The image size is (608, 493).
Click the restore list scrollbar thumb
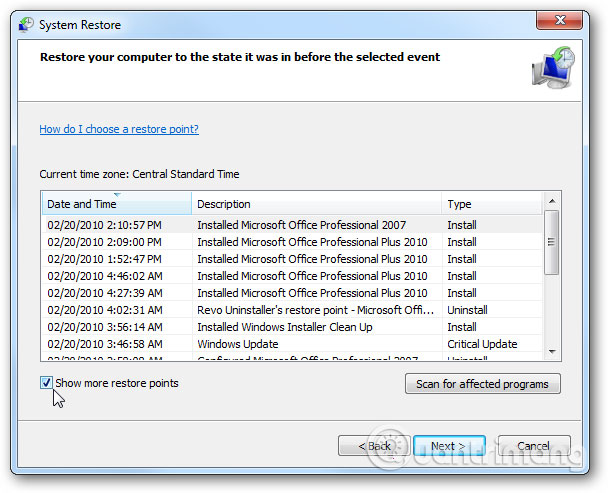tap(551, 241)
